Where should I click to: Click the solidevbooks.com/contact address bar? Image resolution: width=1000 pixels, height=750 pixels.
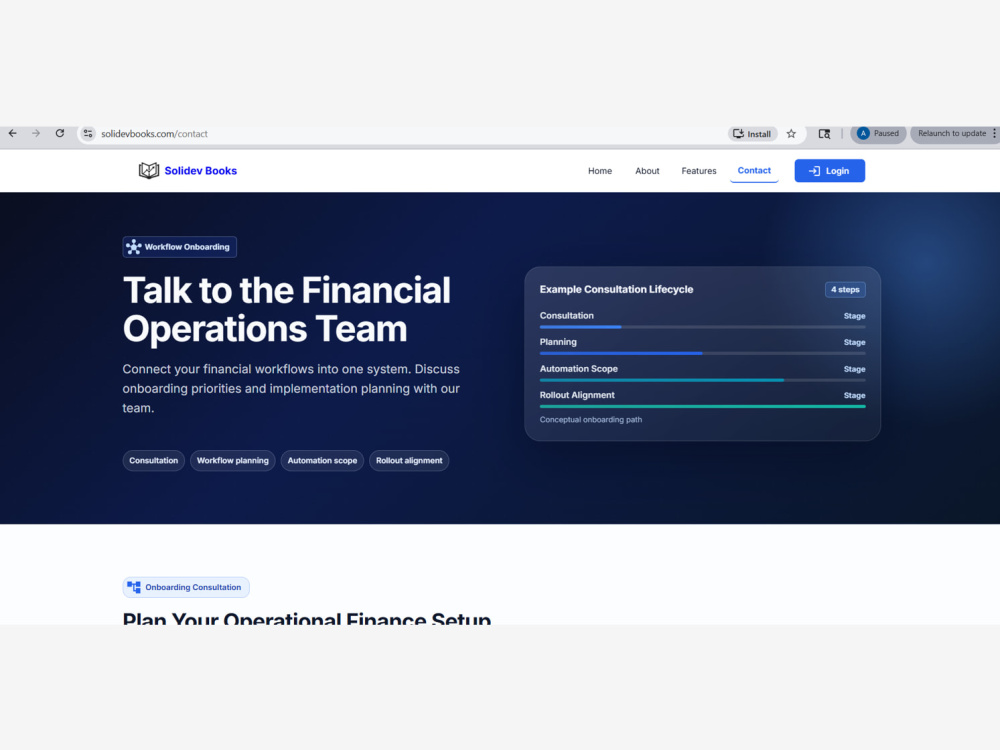pos(154,134)
